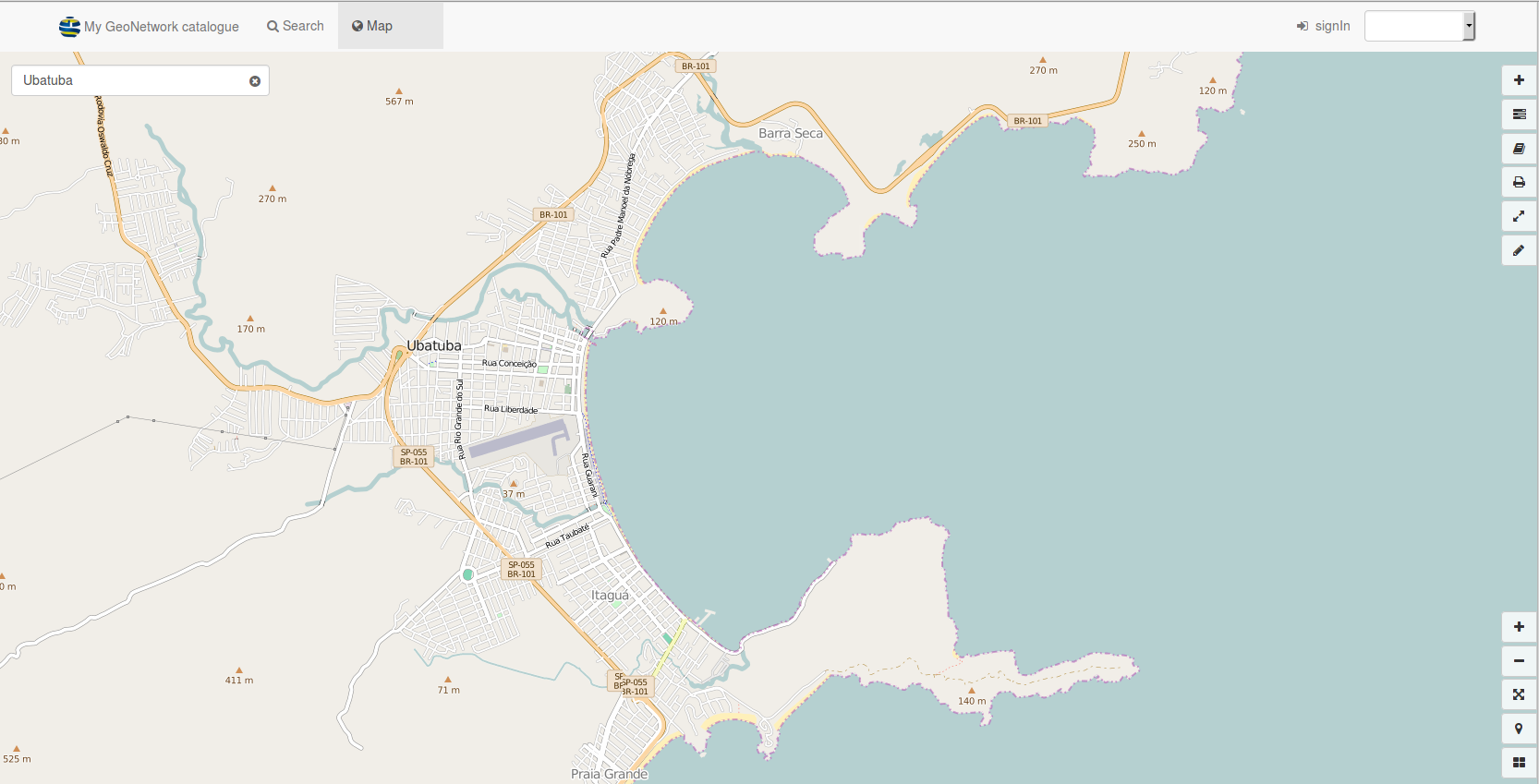1539x784 pixels.
Task: Zoom out using the minus button
Action: click(1519, 661)
